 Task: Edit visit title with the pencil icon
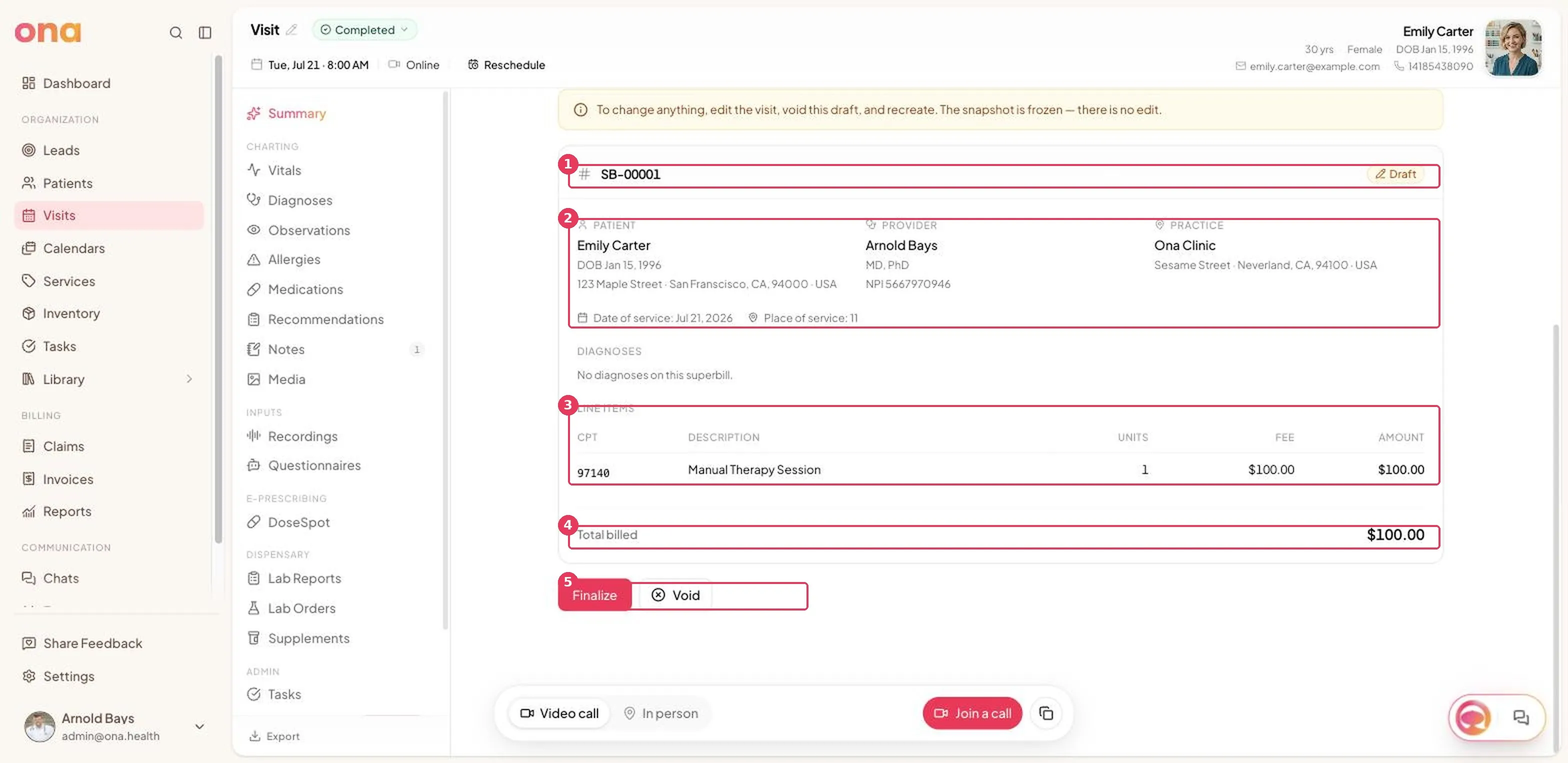(291, 30)
